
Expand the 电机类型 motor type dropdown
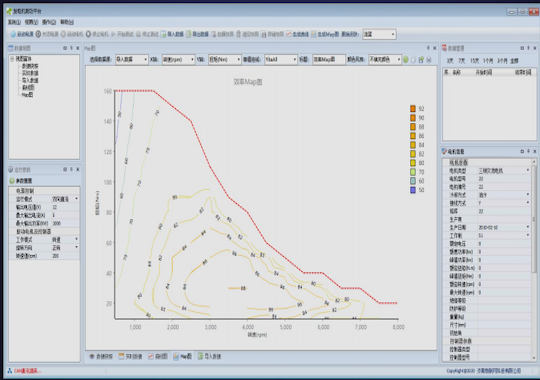point(528,170)
